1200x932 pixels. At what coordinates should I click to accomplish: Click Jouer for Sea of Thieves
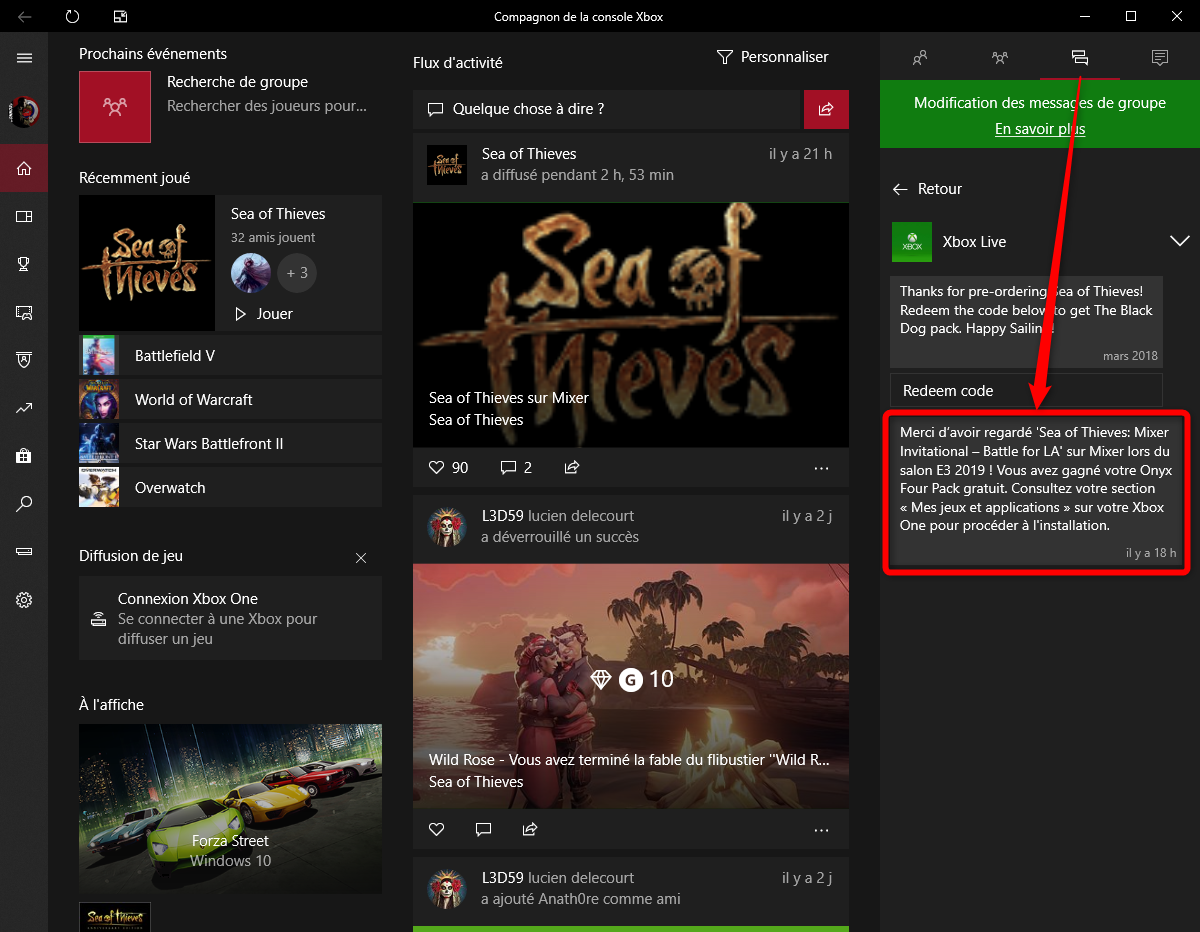263,314
